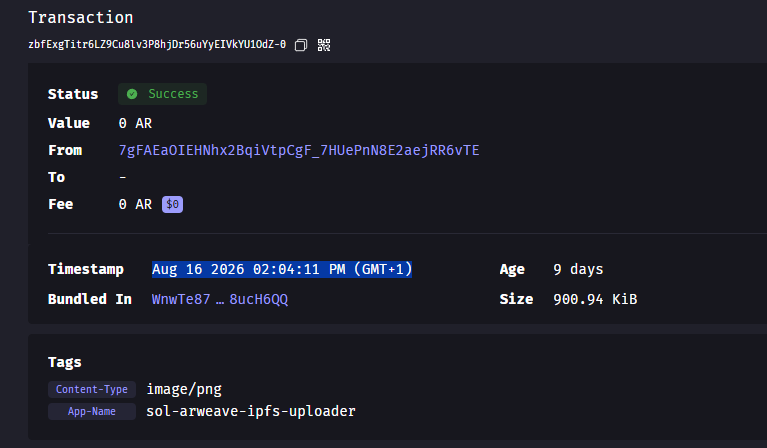The image size is (767, 448).
Task: Copy the transaction ID with the copy icon
Action: click(x=301, y=45)
